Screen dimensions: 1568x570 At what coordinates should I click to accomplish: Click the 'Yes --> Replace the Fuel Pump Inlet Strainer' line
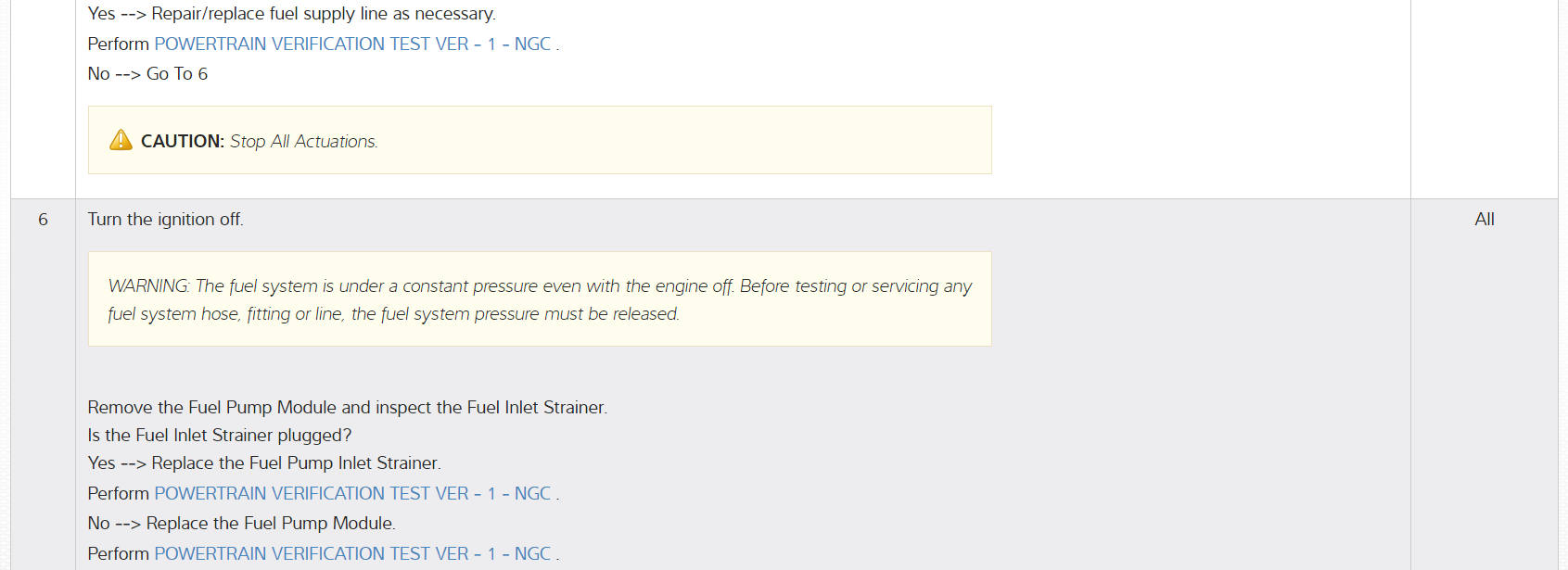264,463
